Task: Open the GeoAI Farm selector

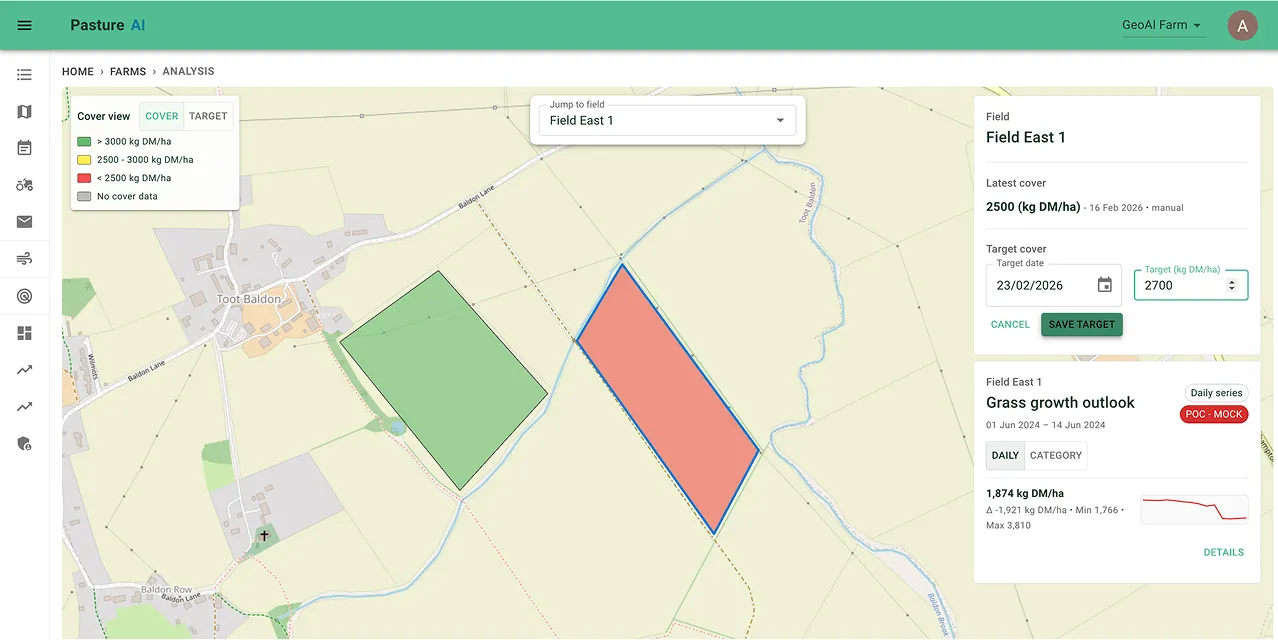Action: point(1163,25)
